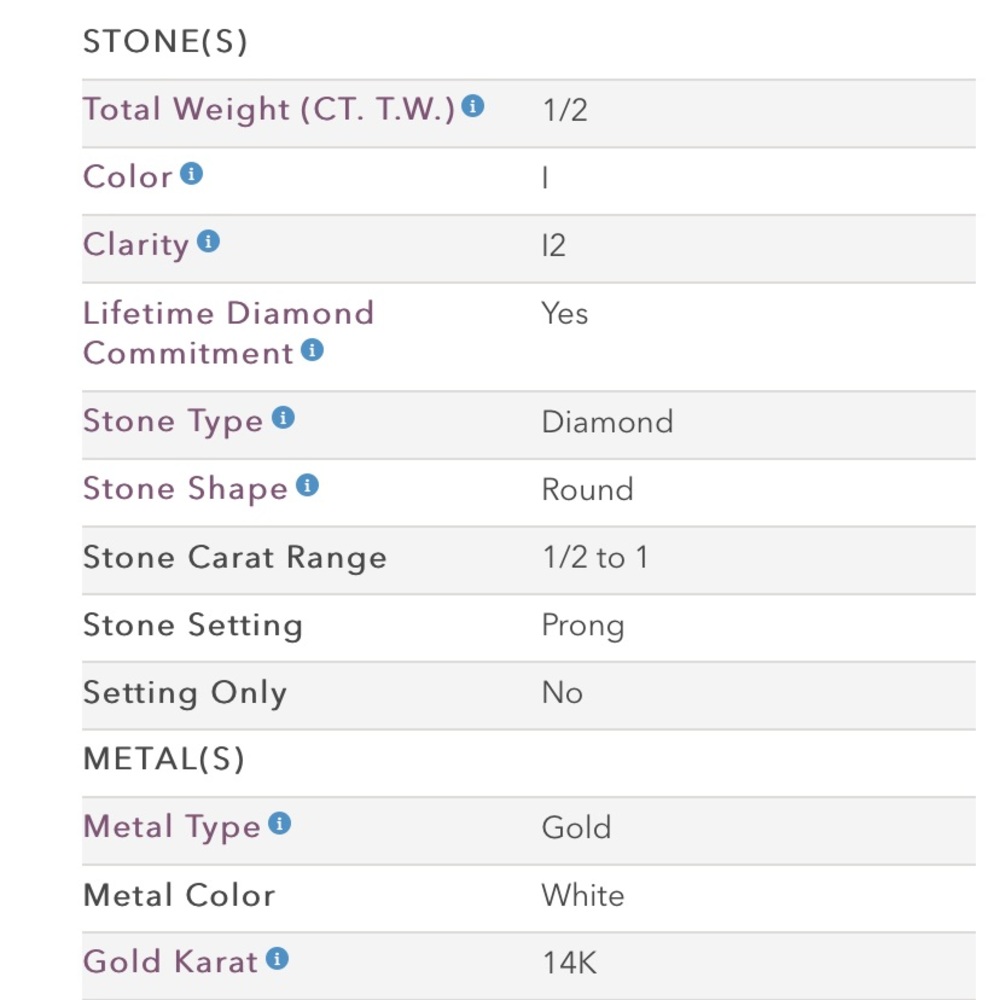
Task: Open the Lifetime Diamond Commitment link
Action: click(x=228, y=333)
